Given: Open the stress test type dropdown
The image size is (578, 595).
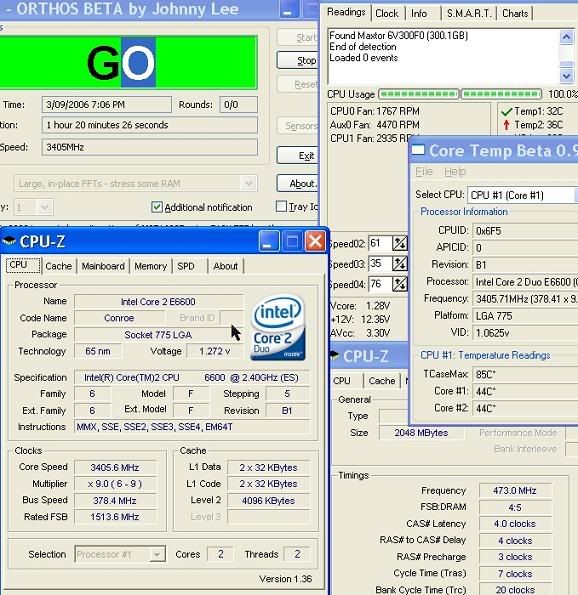Looking at the screenshot, I should [x=249, y=184].
